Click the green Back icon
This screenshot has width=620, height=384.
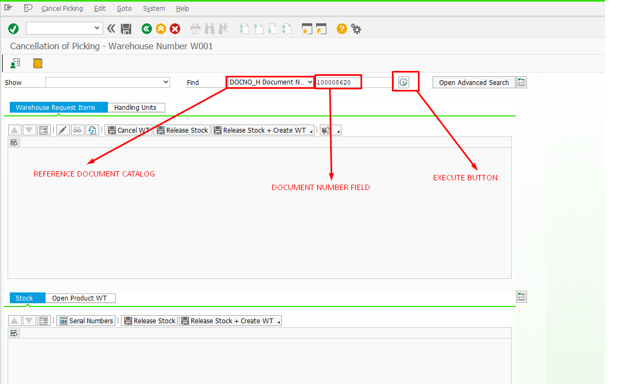147,28
